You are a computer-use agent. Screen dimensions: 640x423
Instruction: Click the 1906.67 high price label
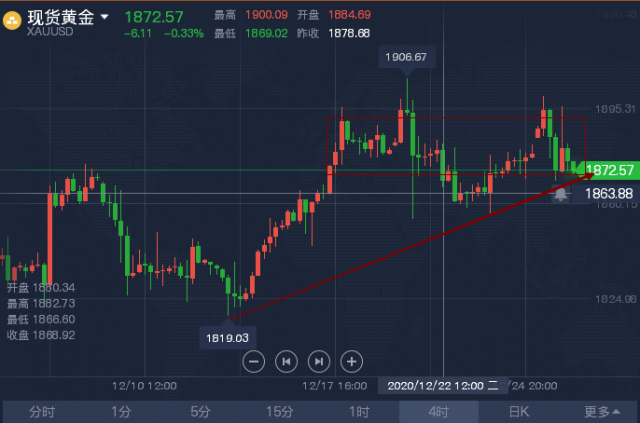pos(407,57)
